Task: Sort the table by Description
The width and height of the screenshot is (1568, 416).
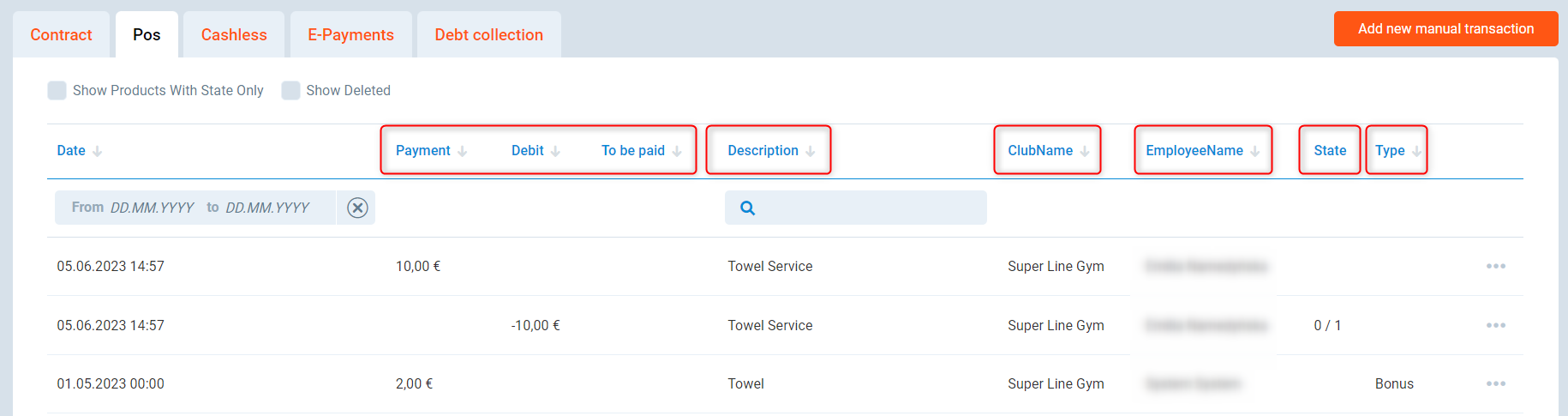Action: (x=763, y=151)
